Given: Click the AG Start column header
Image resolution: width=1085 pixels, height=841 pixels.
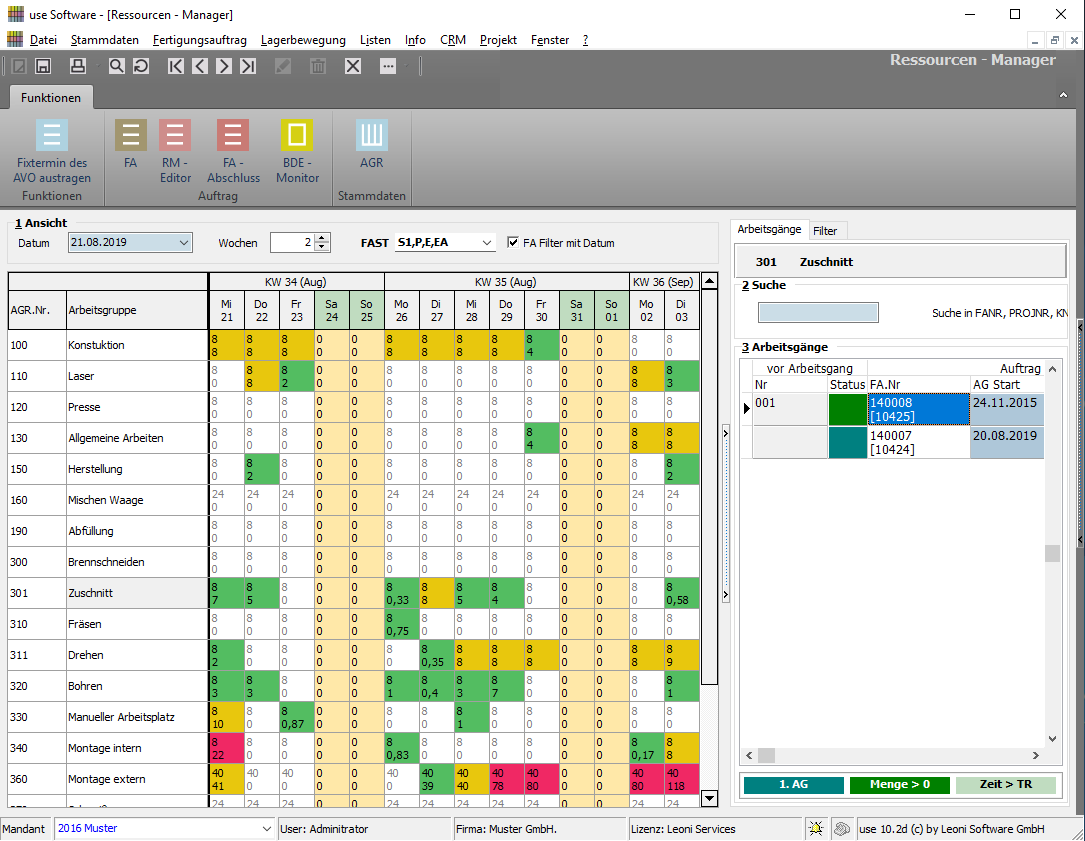Looking at the screenshot, I should (1007, 384).
